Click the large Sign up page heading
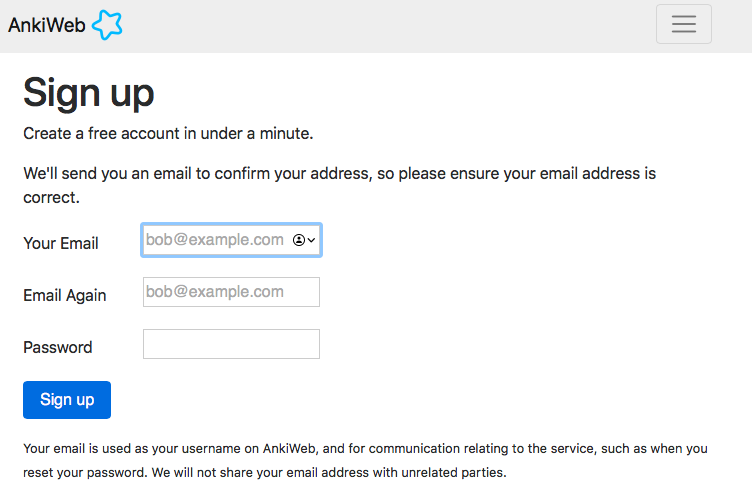This screenshot has height=495, width=752. (89, 93)
